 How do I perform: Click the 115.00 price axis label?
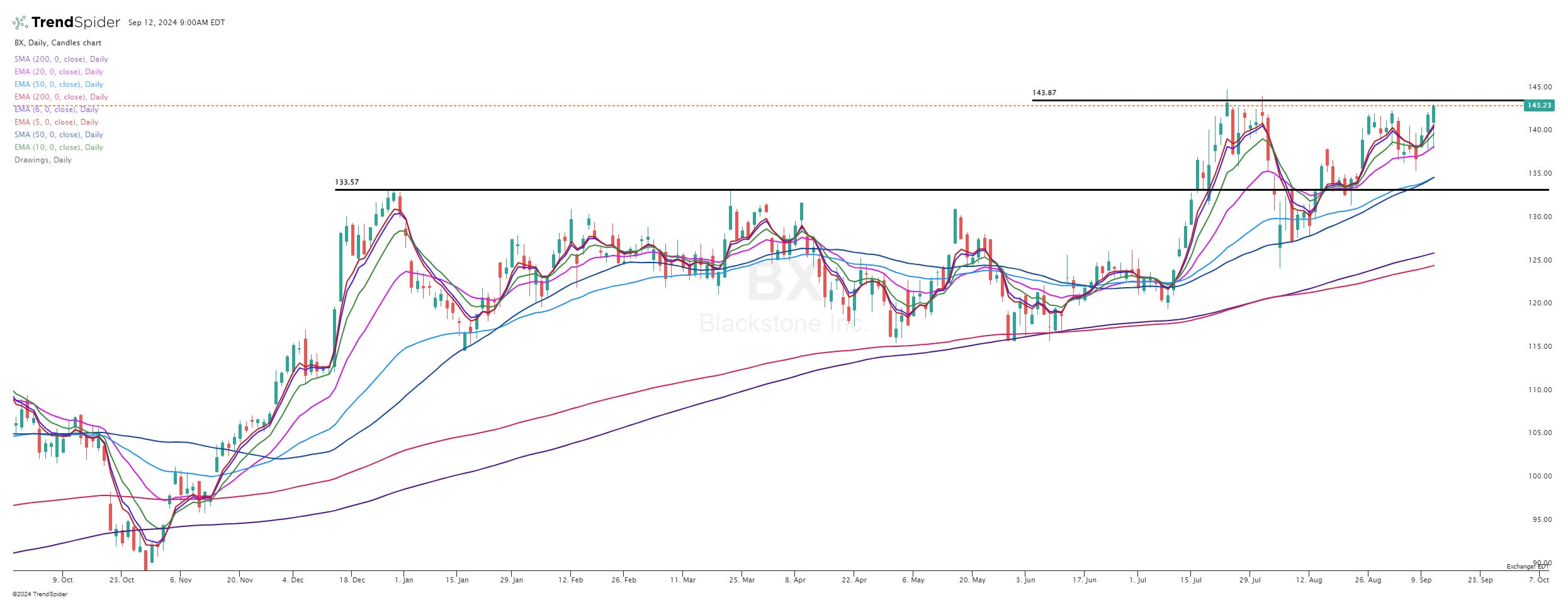click(x=1540, y=346)
